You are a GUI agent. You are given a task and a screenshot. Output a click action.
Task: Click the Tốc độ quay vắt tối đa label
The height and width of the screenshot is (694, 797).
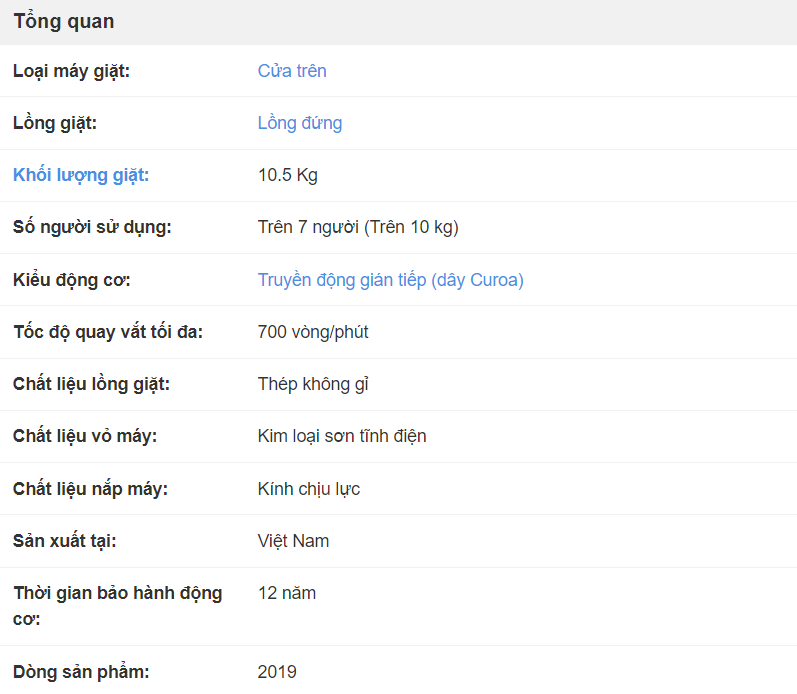click(108, 332)
